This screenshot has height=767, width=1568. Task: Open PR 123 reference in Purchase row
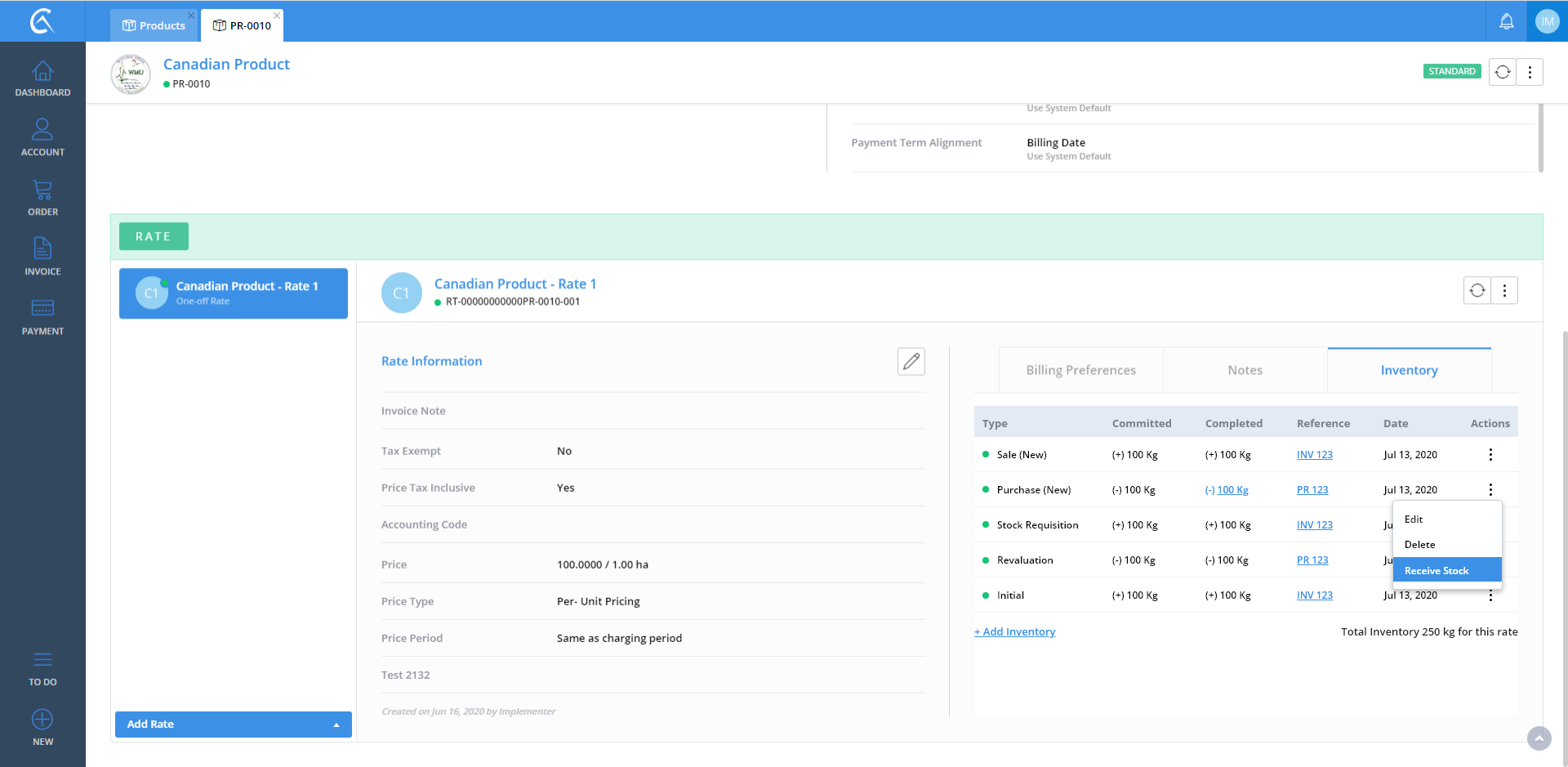1312,490
